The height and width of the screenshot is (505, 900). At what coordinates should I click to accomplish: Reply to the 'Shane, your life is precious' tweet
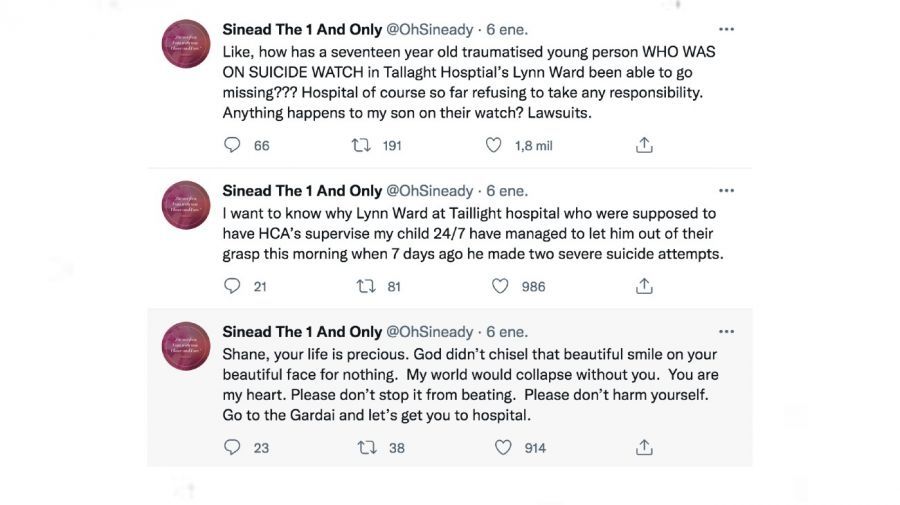232,447
